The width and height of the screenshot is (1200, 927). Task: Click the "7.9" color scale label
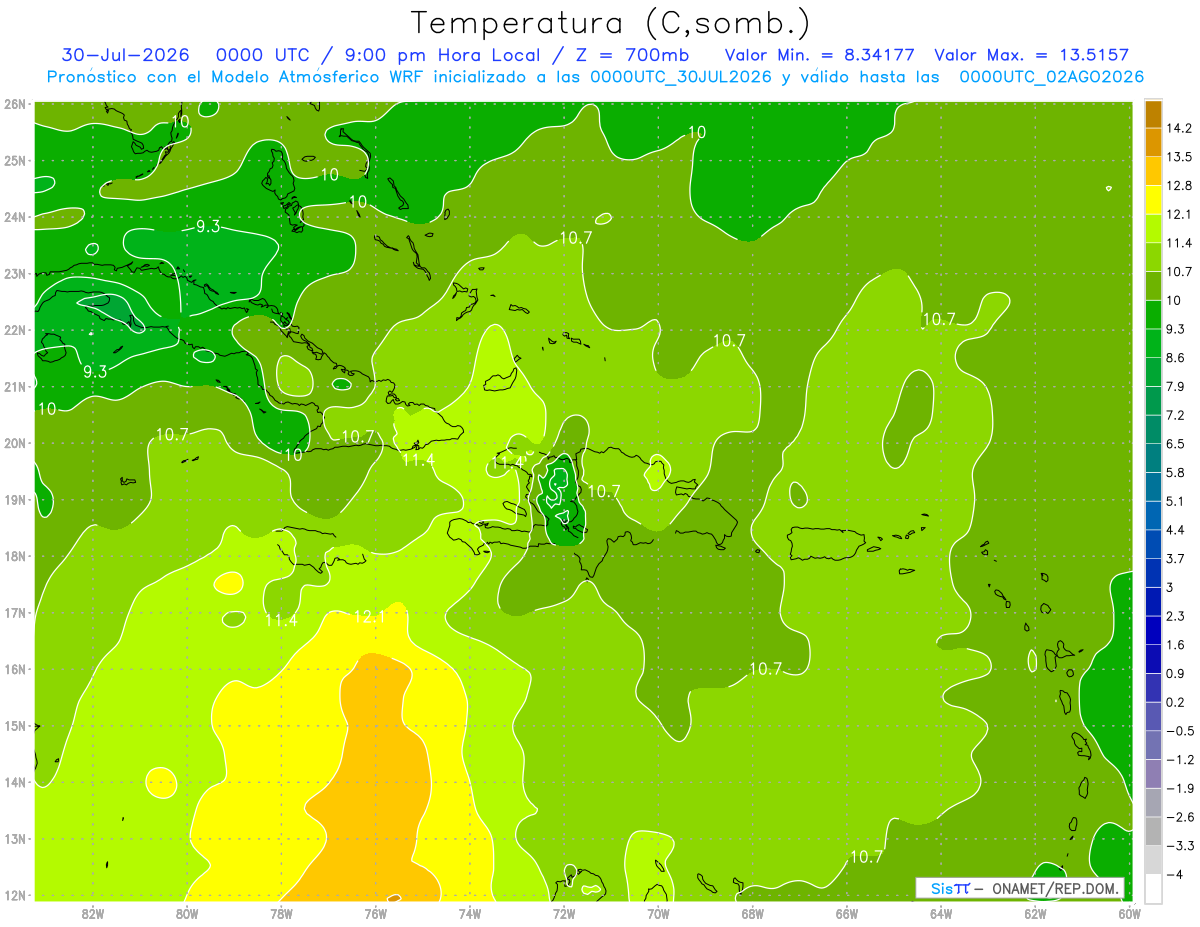pos(1178,387)
